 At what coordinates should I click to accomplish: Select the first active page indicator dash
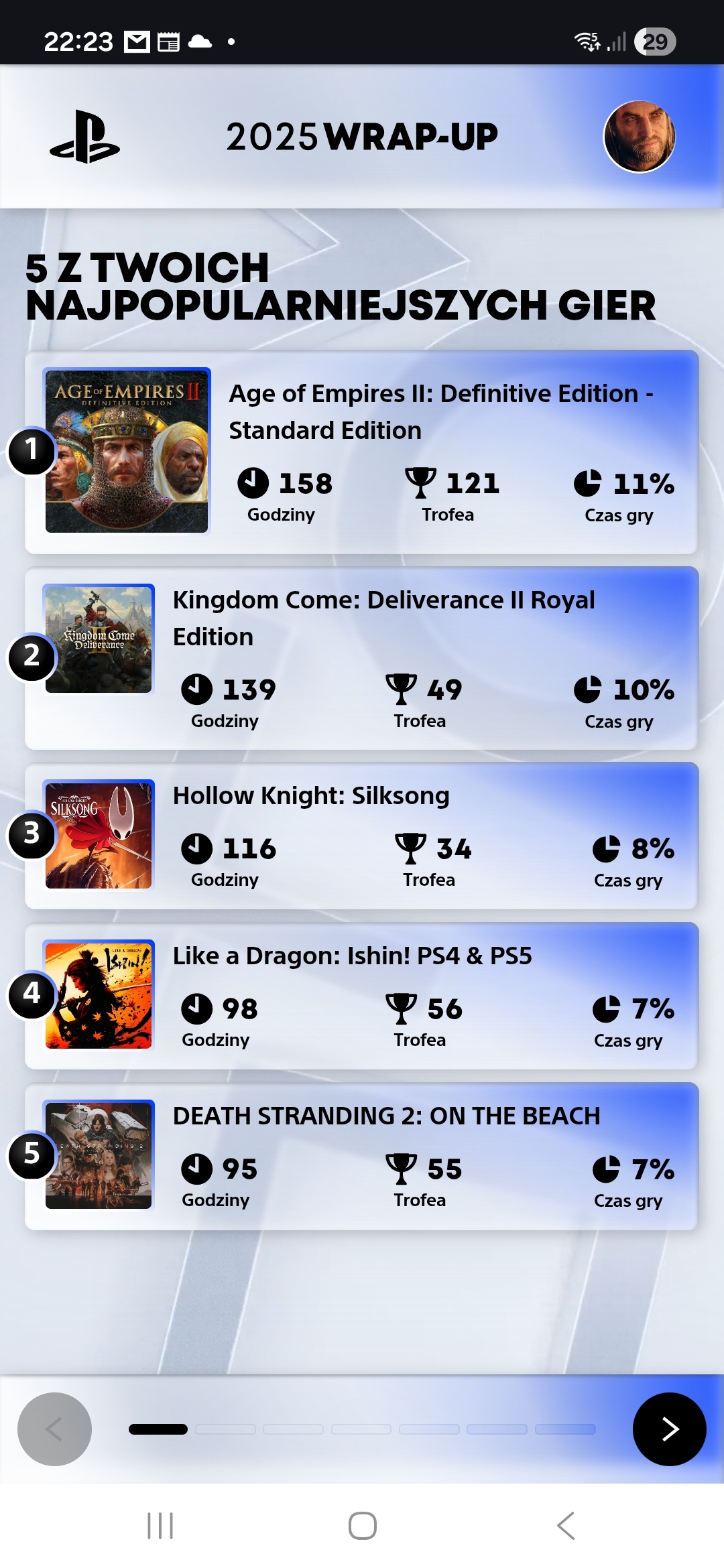pyautogui.click(x=158, y=1429)
